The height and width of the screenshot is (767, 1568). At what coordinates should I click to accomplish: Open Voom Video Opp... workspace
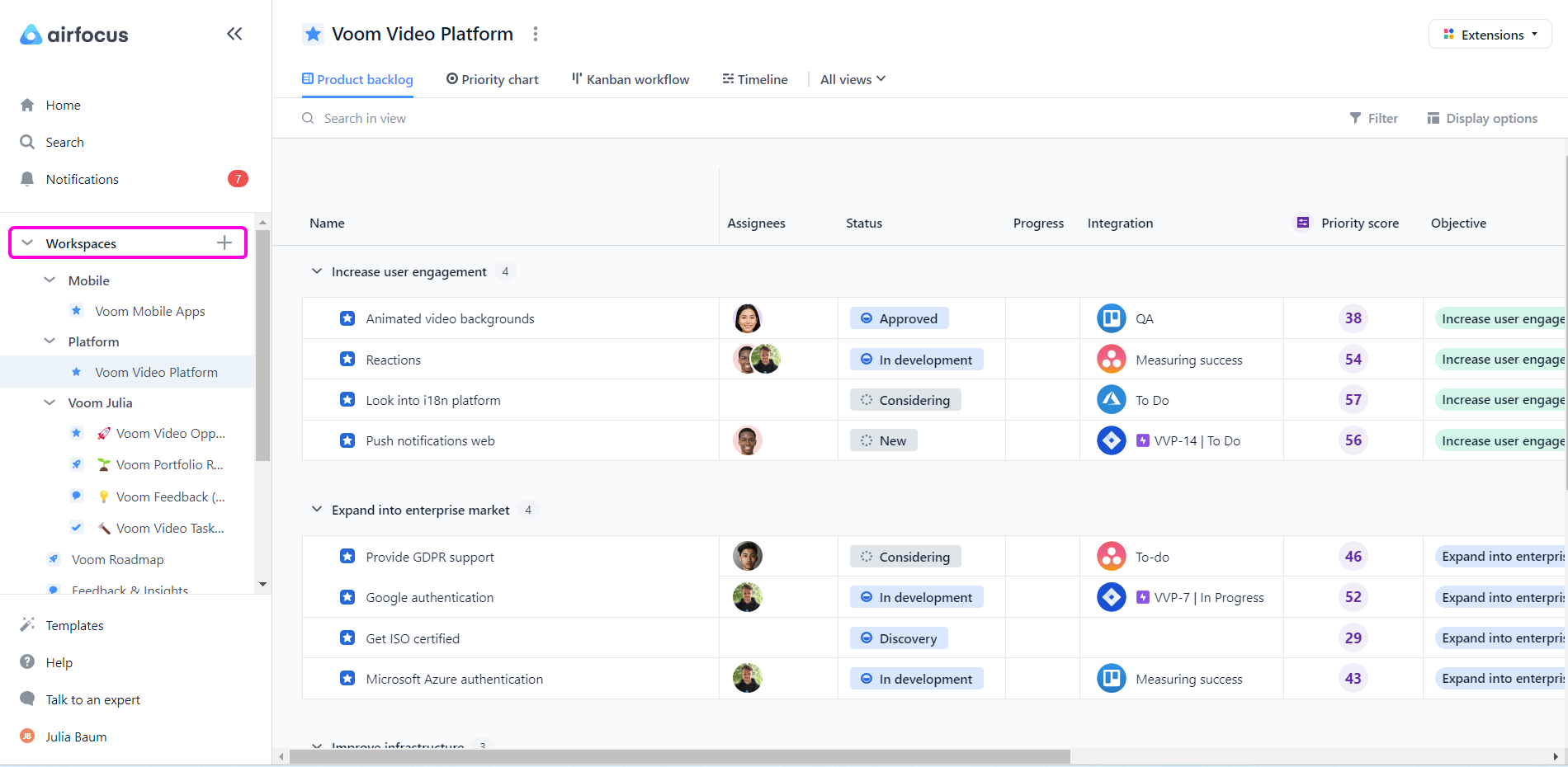tap(170, 433)
